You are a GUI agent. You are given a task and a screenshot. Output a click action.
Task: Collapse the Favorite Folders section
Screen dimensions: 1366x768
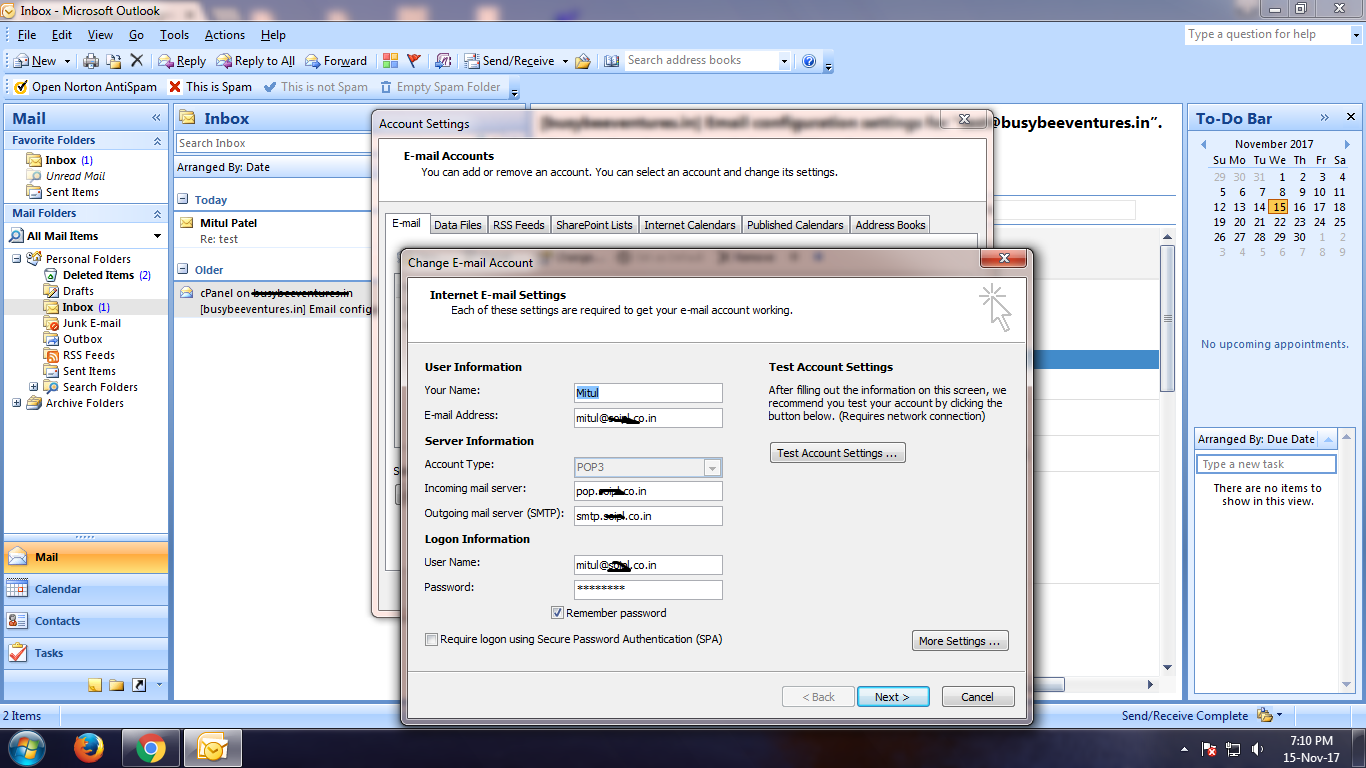pyautogui.click(x=157, y=141)
